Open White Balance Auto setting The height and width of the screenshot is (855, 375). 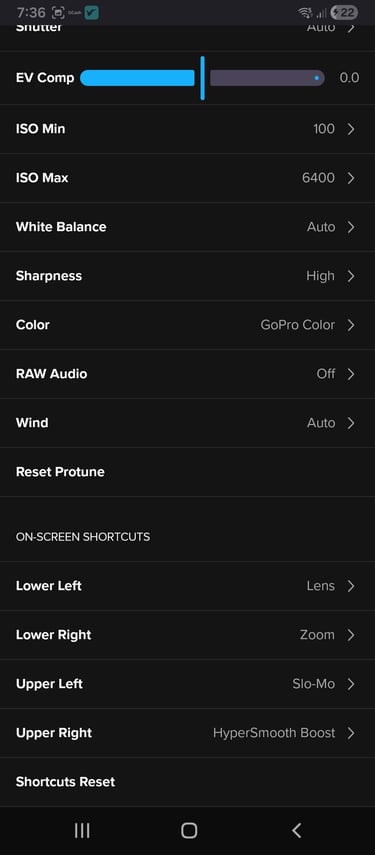pos(188,227)
